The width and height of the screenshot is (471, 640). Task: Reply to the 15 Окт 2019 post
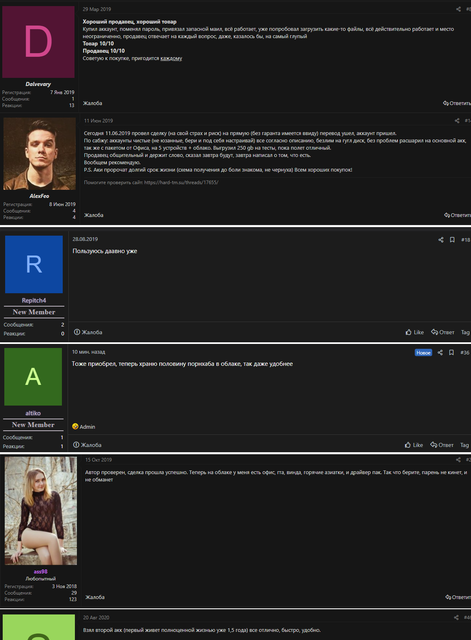(x=458, y=597)
